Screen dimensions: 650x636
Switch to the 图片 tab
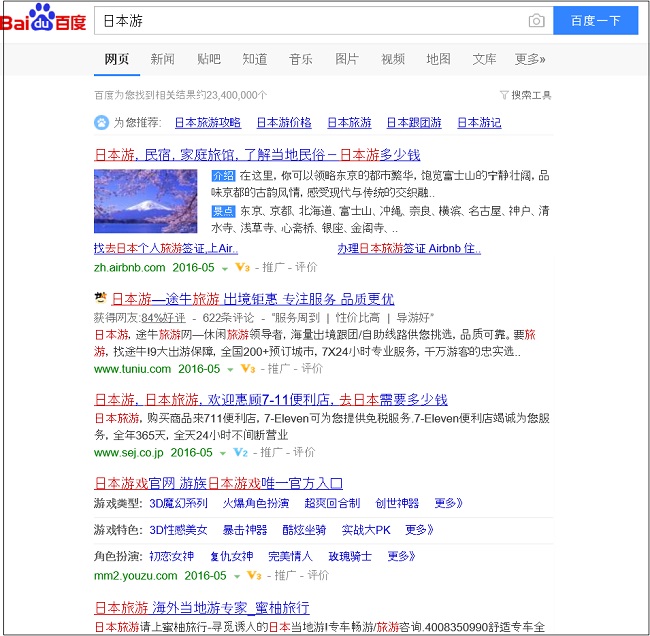coord(347,59)
